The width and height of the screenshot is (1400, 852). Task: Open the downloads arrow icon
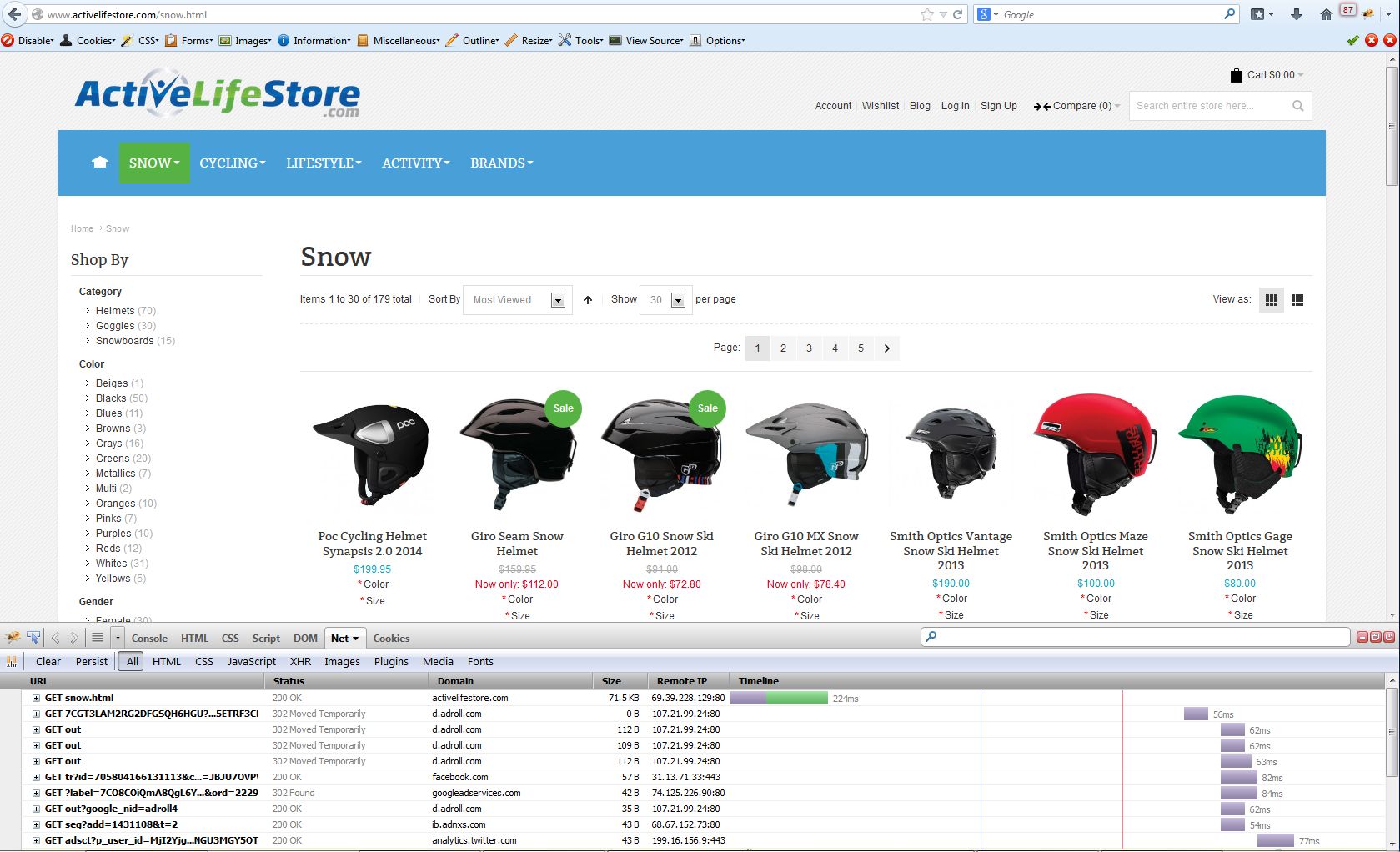[1296, 14]
